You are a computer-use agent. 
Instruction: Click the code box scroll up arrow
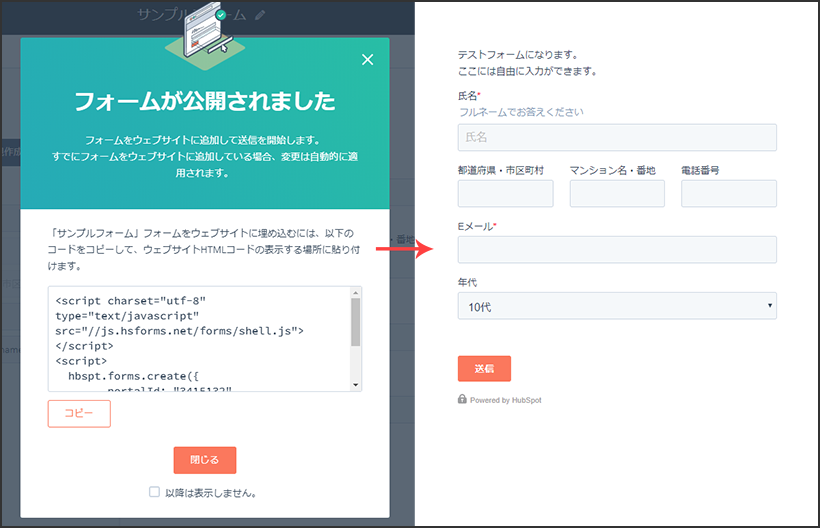pyautogui.click(x=356, y=292)
